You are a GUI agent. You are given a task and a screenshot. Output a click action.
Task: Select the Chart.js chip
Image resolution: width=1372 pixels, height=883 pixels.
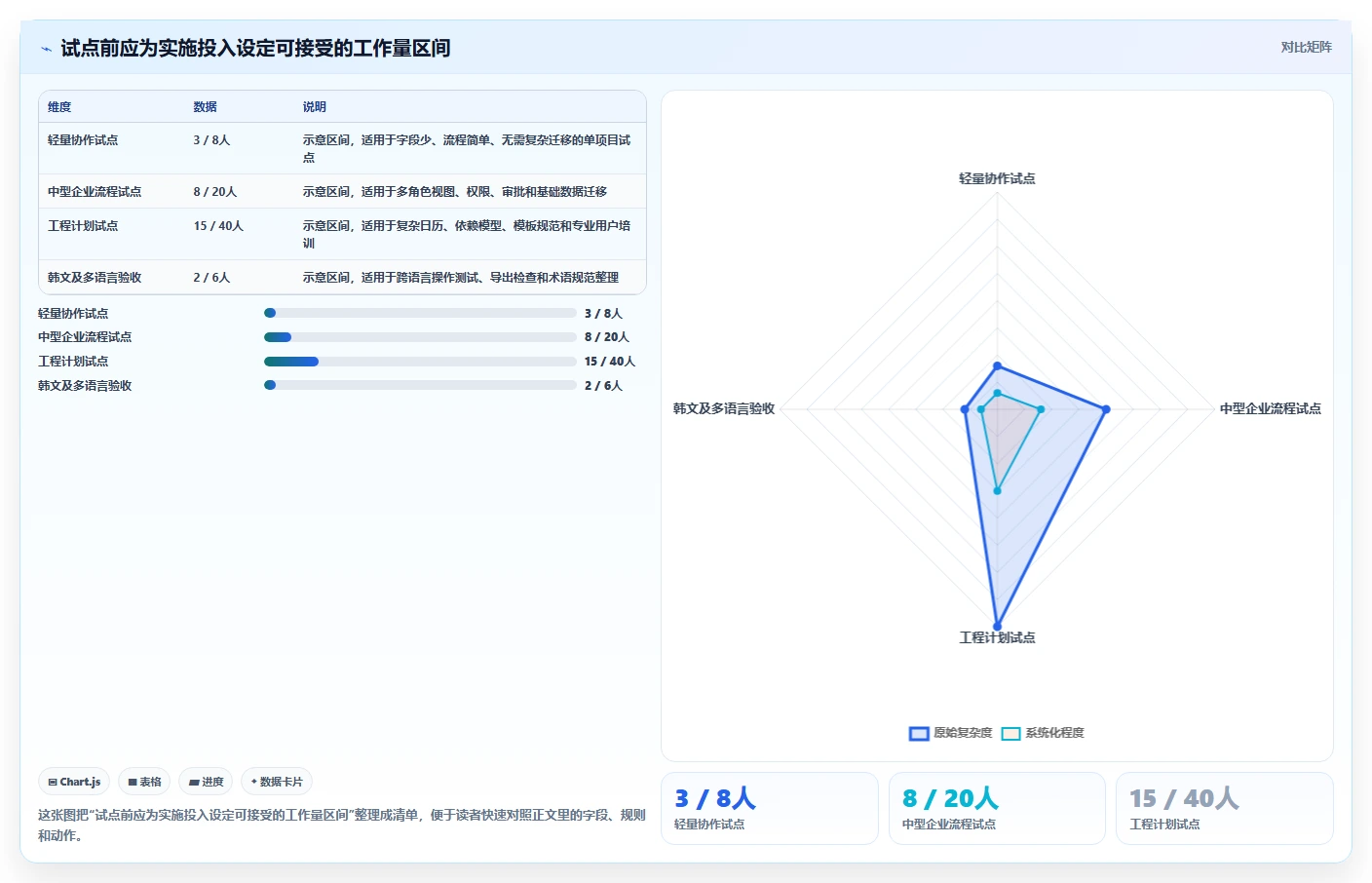[74, 782]
